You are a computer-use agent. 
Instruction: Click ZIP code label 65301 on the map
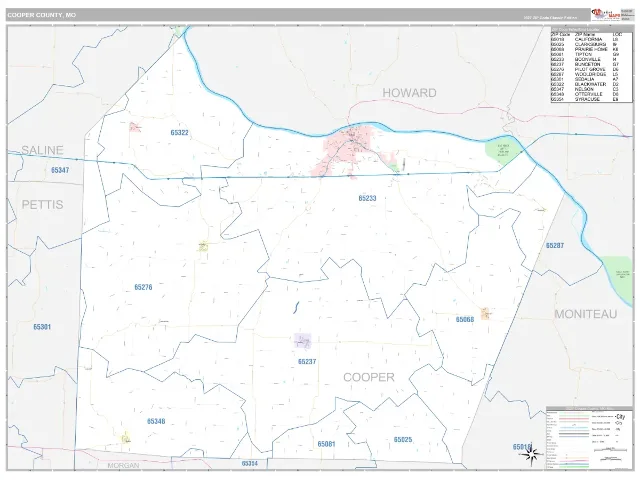(x=42, y=327)
